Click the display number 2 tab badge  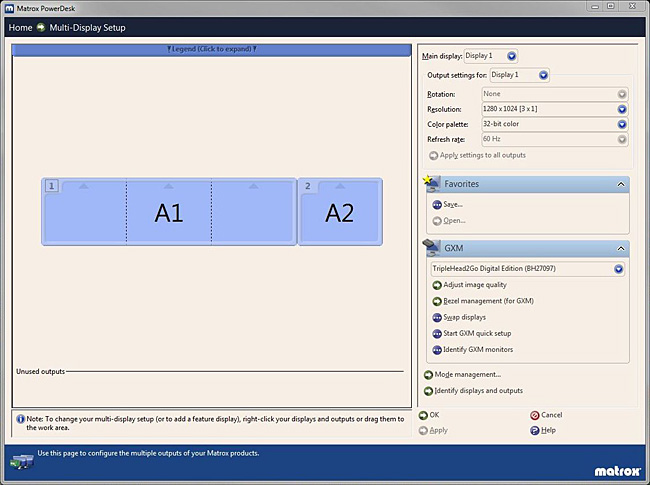click(308, 186)
